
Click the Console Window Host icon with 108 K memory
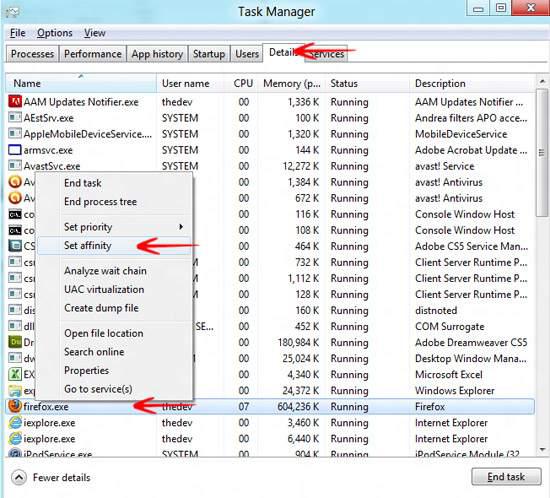pyautogui.click(x=15, y=230)
